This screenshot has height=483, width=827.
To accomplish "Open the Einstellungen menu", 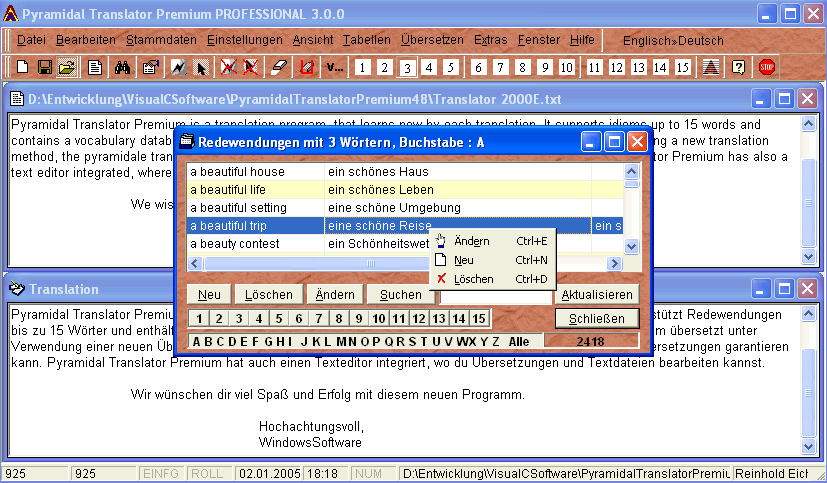I will [244, 40].
